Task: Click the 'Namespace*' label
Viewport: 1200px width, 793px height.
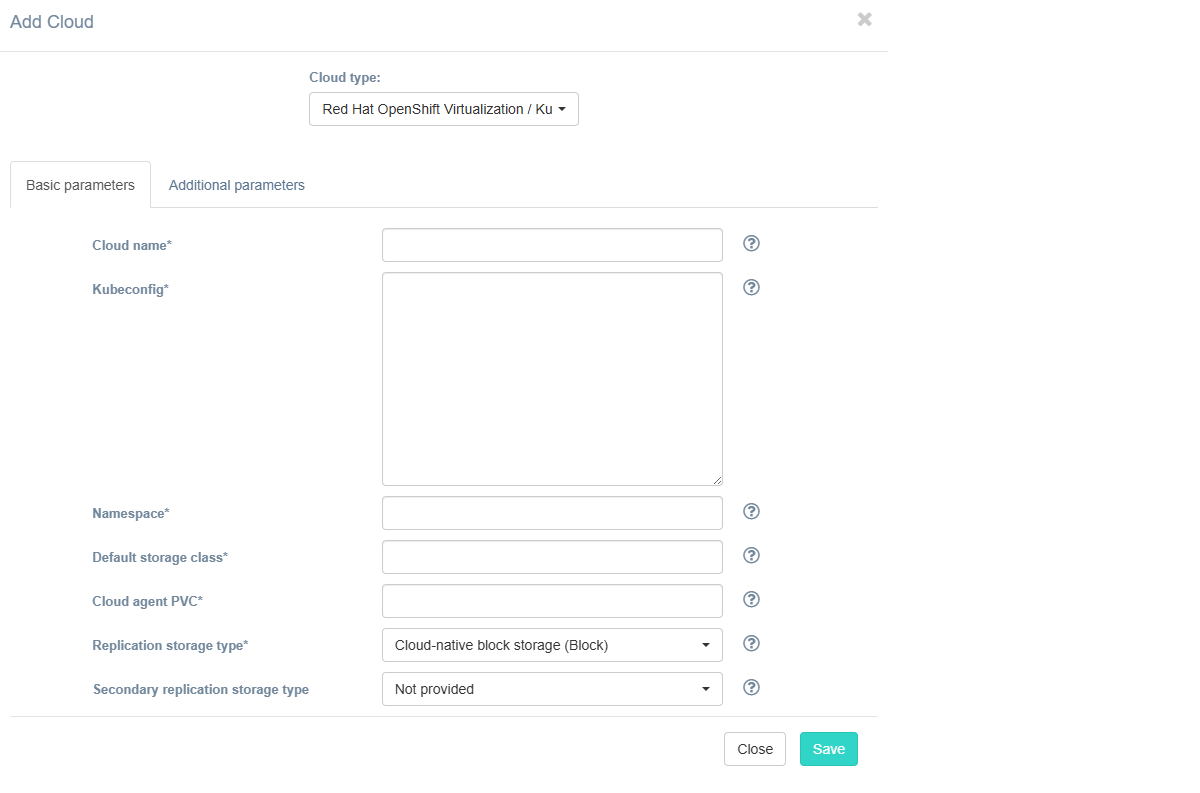Action: click(131, 513)
